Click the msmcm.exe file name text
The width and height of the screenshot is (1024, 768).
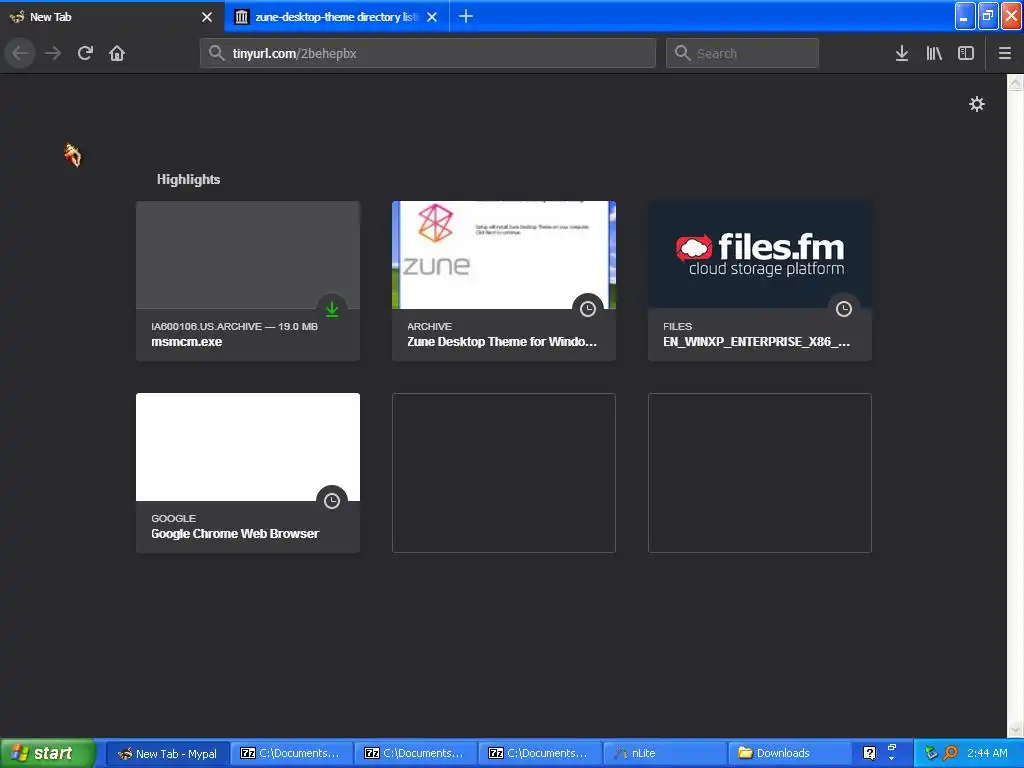pyautogui.click(x=187, y=342)
